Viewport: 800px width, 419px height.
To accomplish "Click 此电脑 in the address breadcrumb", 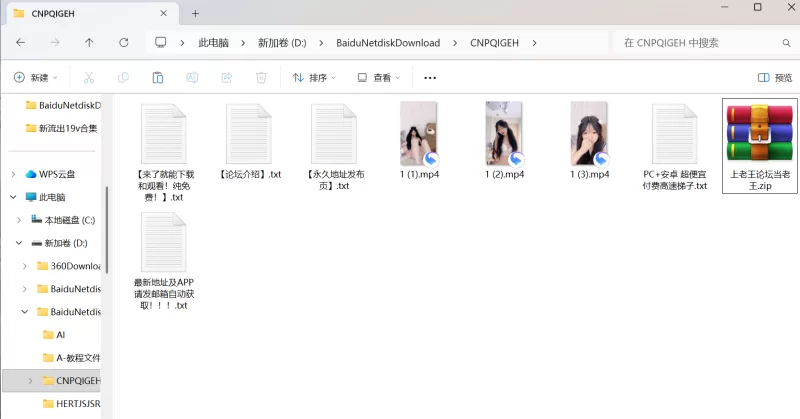I will [x=213, y=43].
